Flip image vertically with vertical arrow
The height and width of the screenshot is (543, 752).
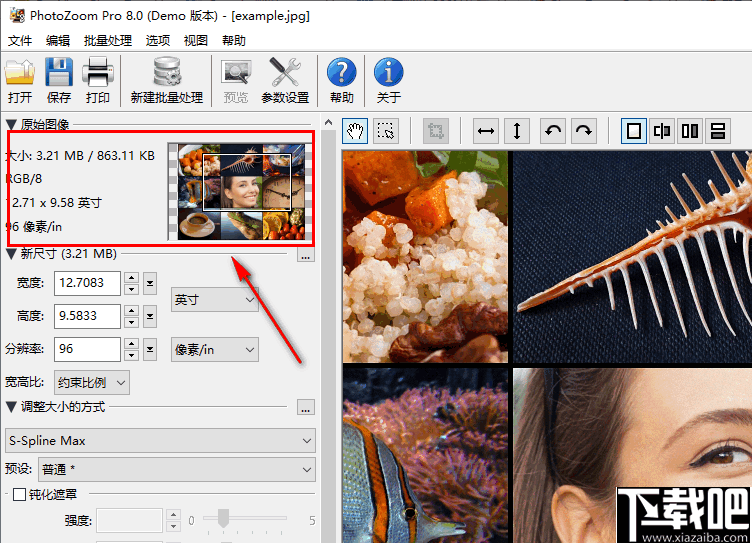517,131
